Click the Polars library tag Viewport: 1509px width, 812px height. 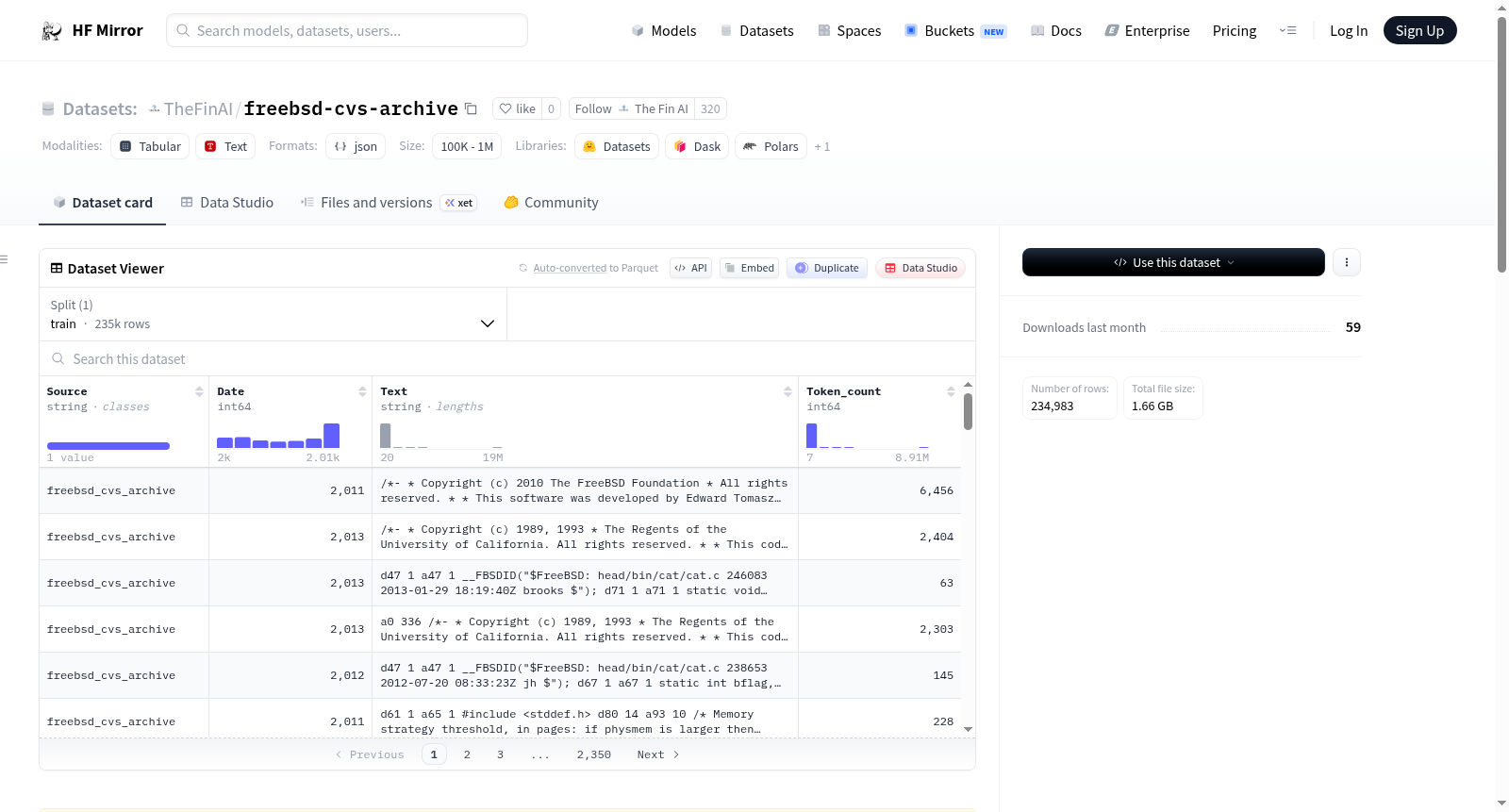[771, 146]
